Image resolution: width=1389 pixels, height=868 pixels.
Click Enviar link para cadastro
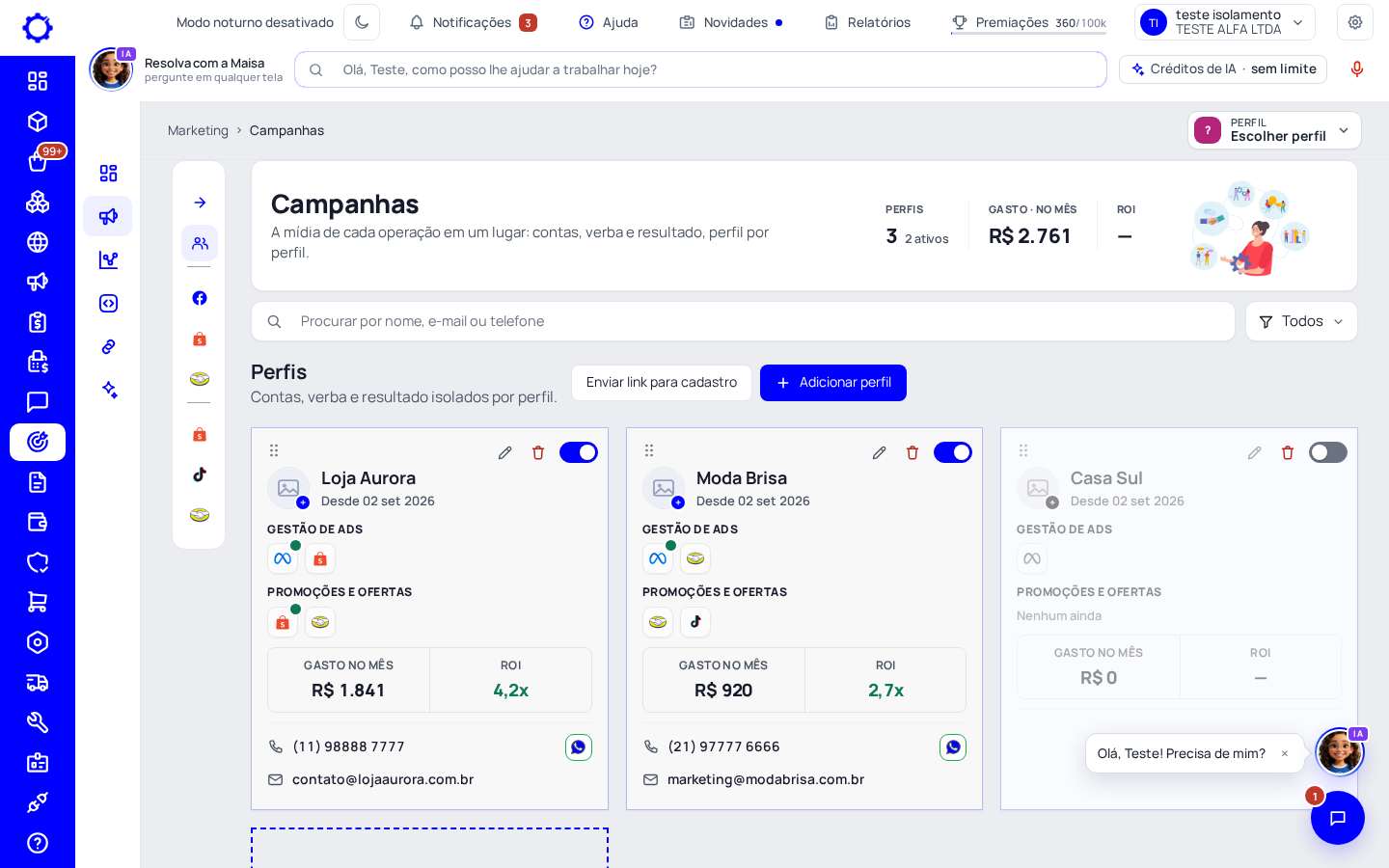pyautogui.click(x=662, y=383)
